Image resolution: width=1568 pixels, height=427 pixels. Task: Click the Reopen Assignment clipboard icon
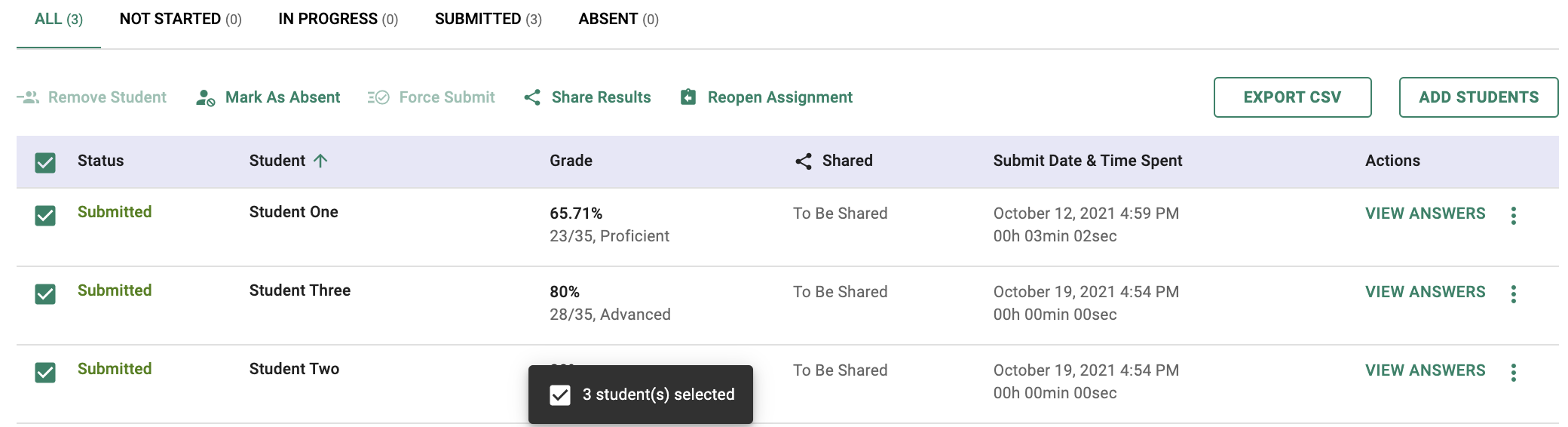(688, 97)
